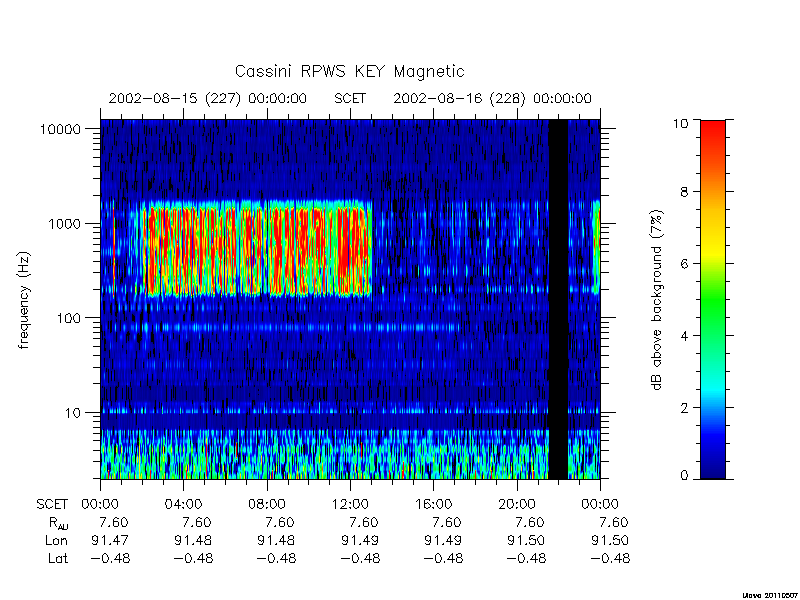Select the 10000 frequency axis label
The width and height of the screenshot is (800, 600).
60,130
